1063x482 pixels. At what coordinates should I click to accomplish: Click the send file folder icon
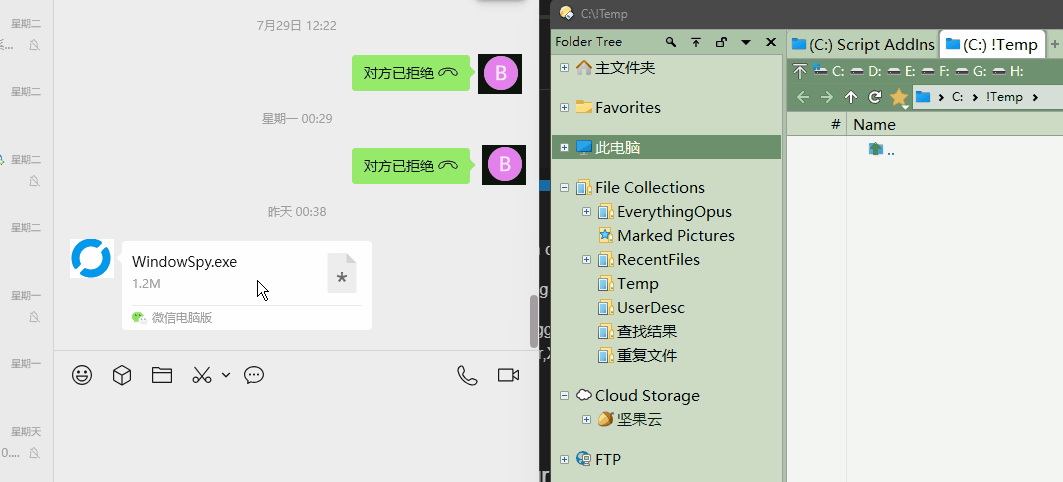[162, 375]
